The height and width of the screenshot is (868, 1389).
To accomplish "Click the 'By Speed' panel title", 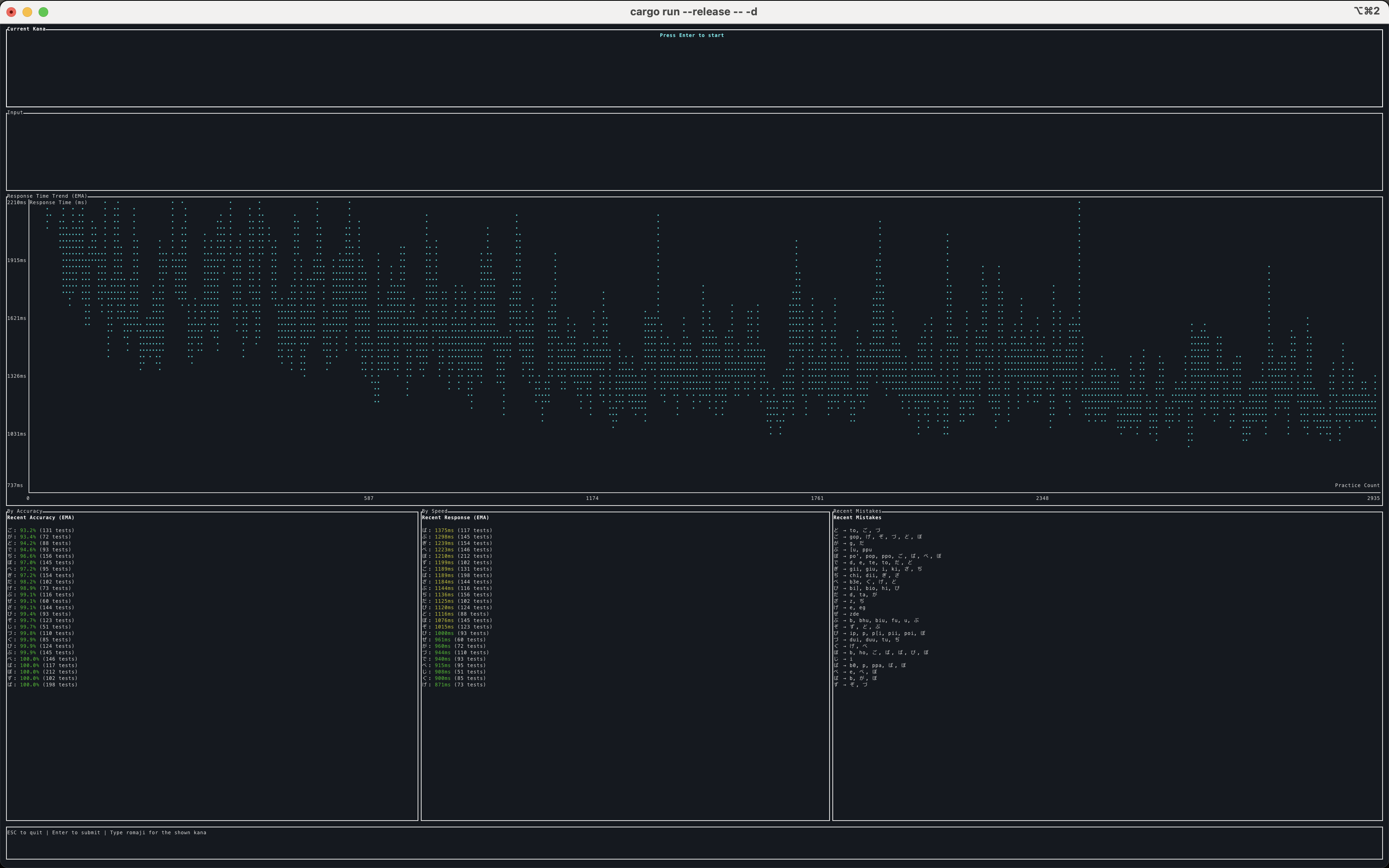I will 434,511.
